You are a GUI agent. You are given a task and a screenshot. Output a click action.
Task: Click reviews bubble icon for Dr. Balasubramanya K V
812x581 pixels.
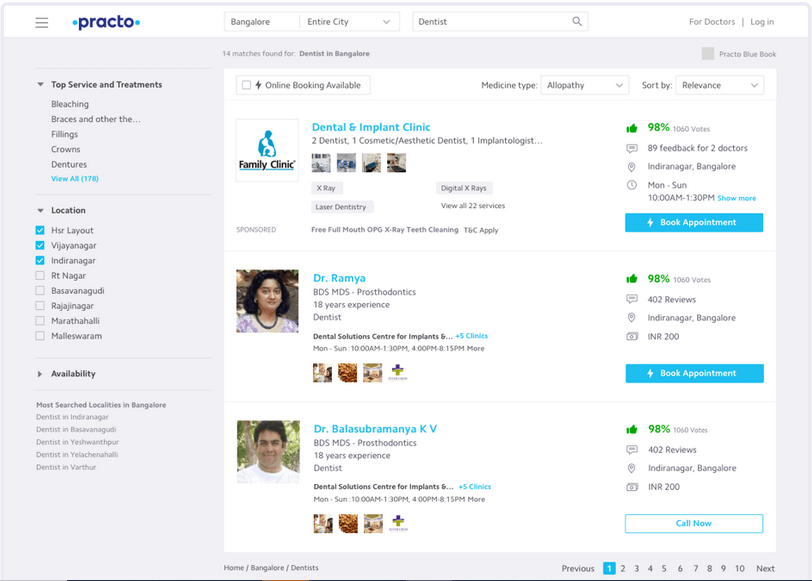(x=632, y=449)
